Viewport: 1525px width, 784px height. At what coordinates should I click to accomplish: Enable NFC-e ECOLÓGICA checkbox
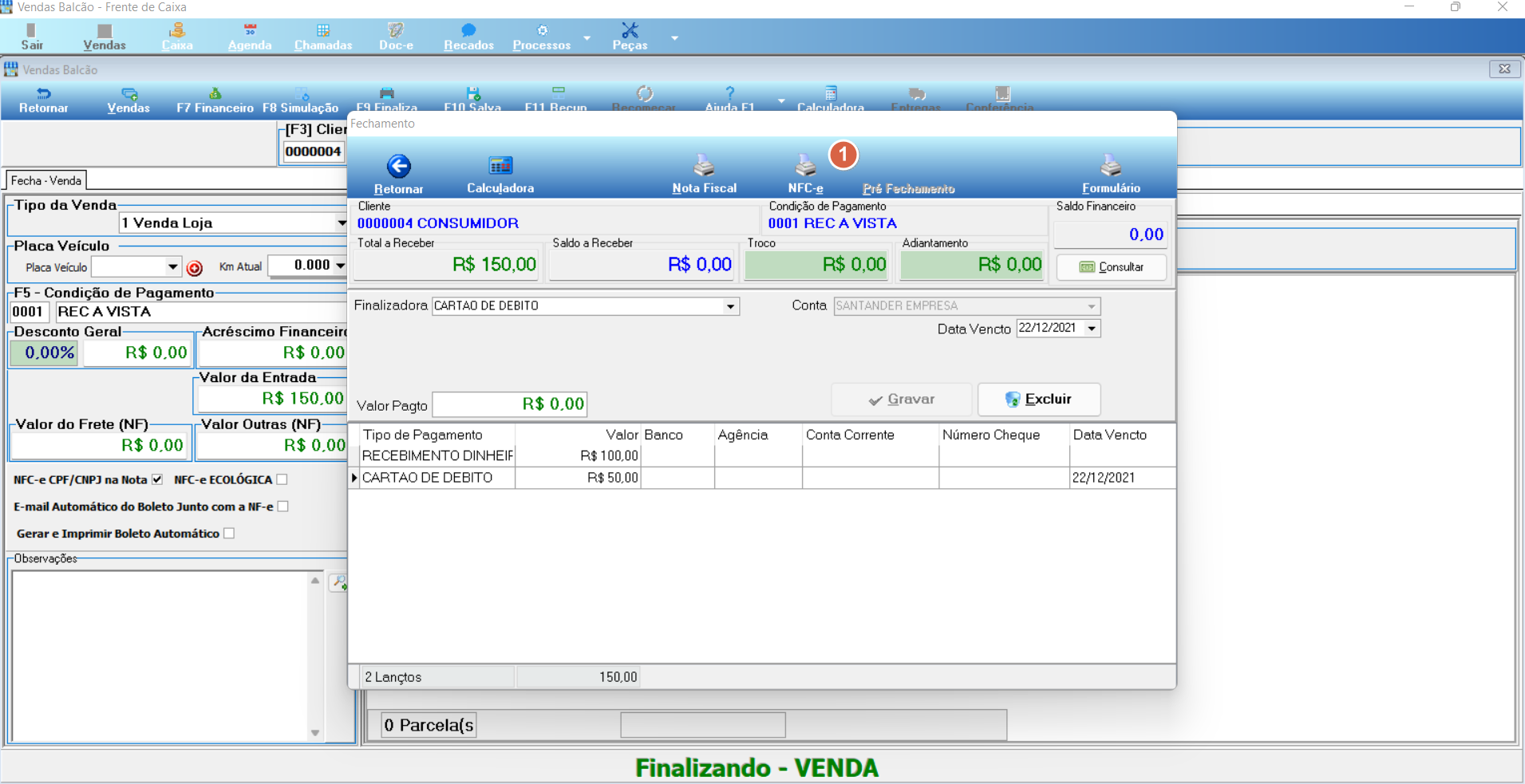(x=282, y=479)
